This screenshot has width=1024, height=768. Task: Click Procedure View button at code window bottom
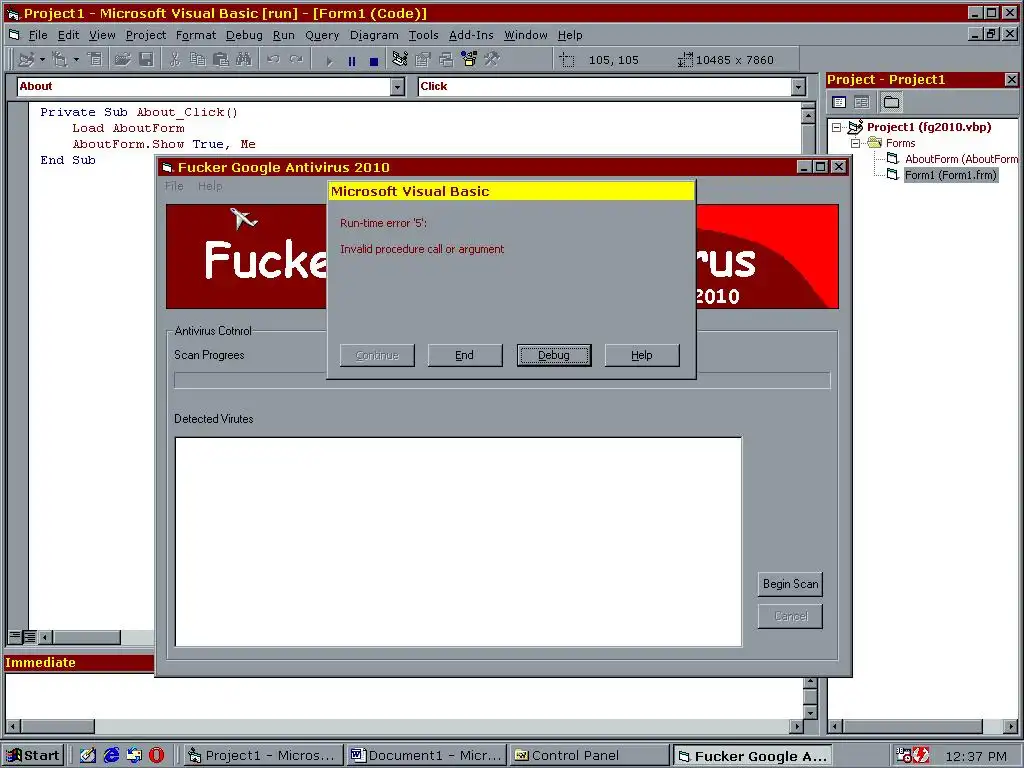(15, 636)
